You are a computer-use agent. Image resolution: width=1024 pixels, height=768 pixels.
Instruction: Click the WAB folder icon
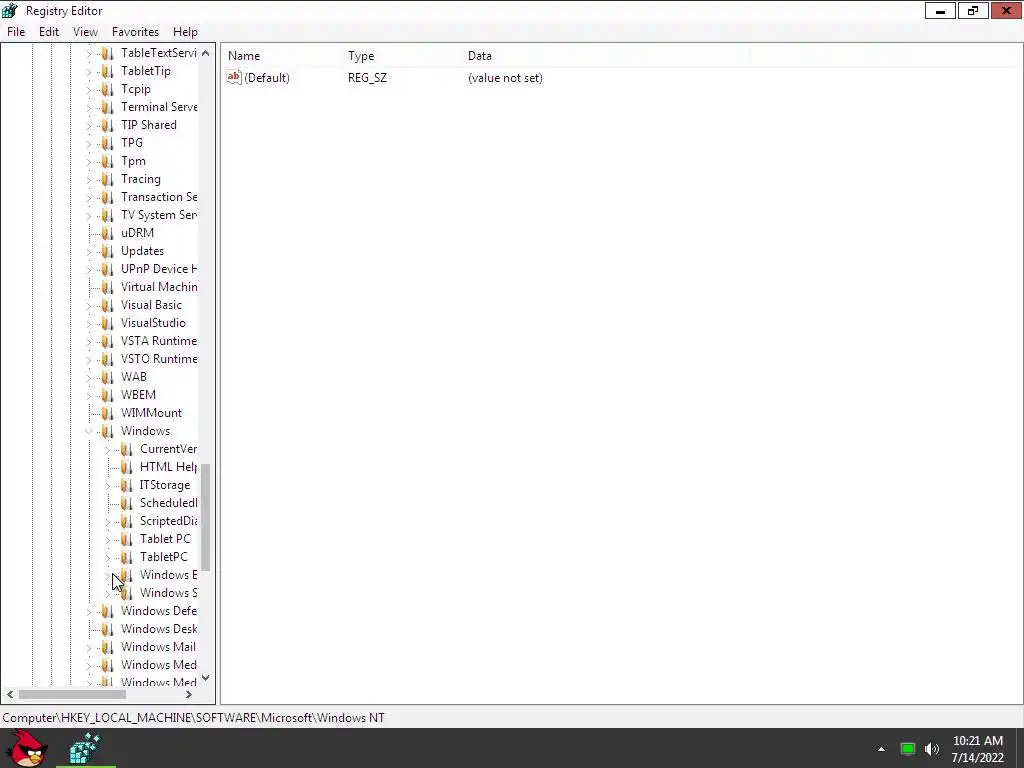pos(108,377)
